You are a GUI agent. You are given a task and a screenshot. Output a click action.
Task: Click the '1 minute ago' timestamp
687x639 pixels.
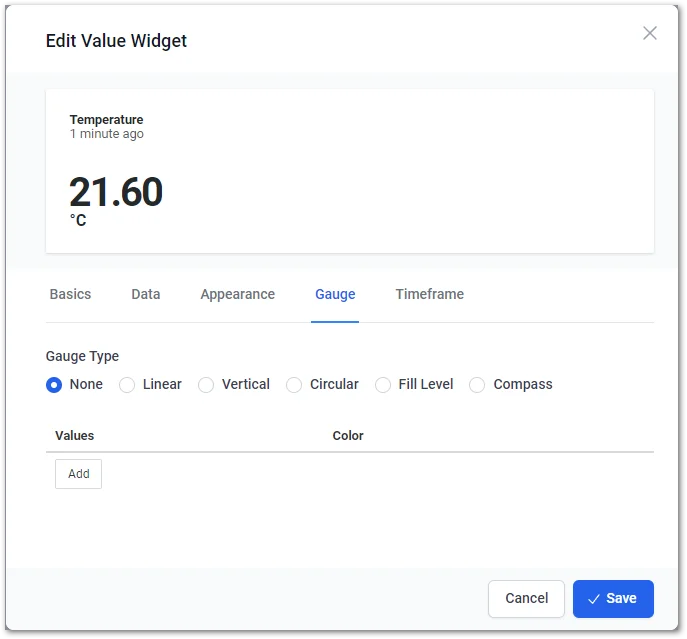pyautogui.click(x=106, y=134)
